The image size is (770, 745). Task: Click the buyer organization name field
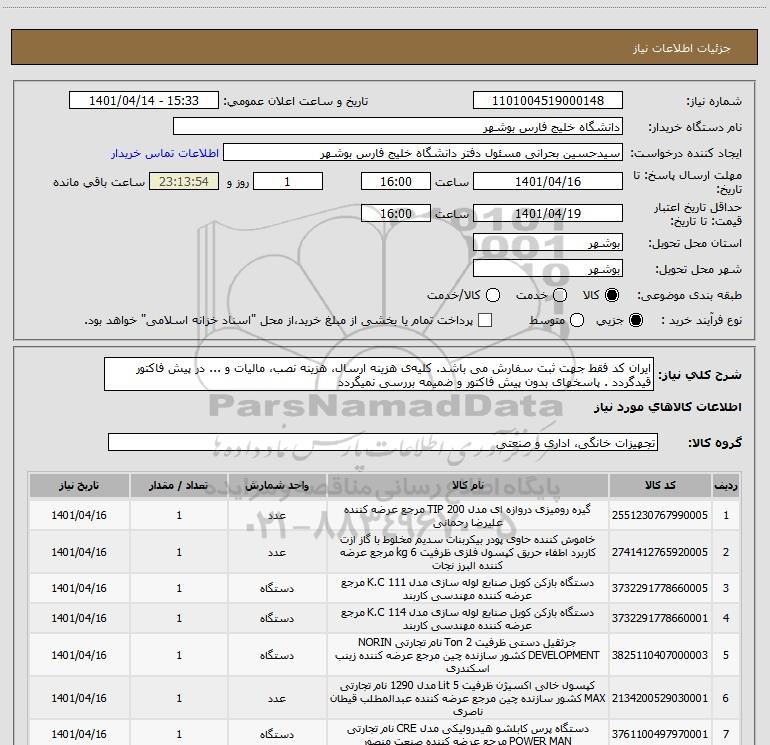(398, 127)
